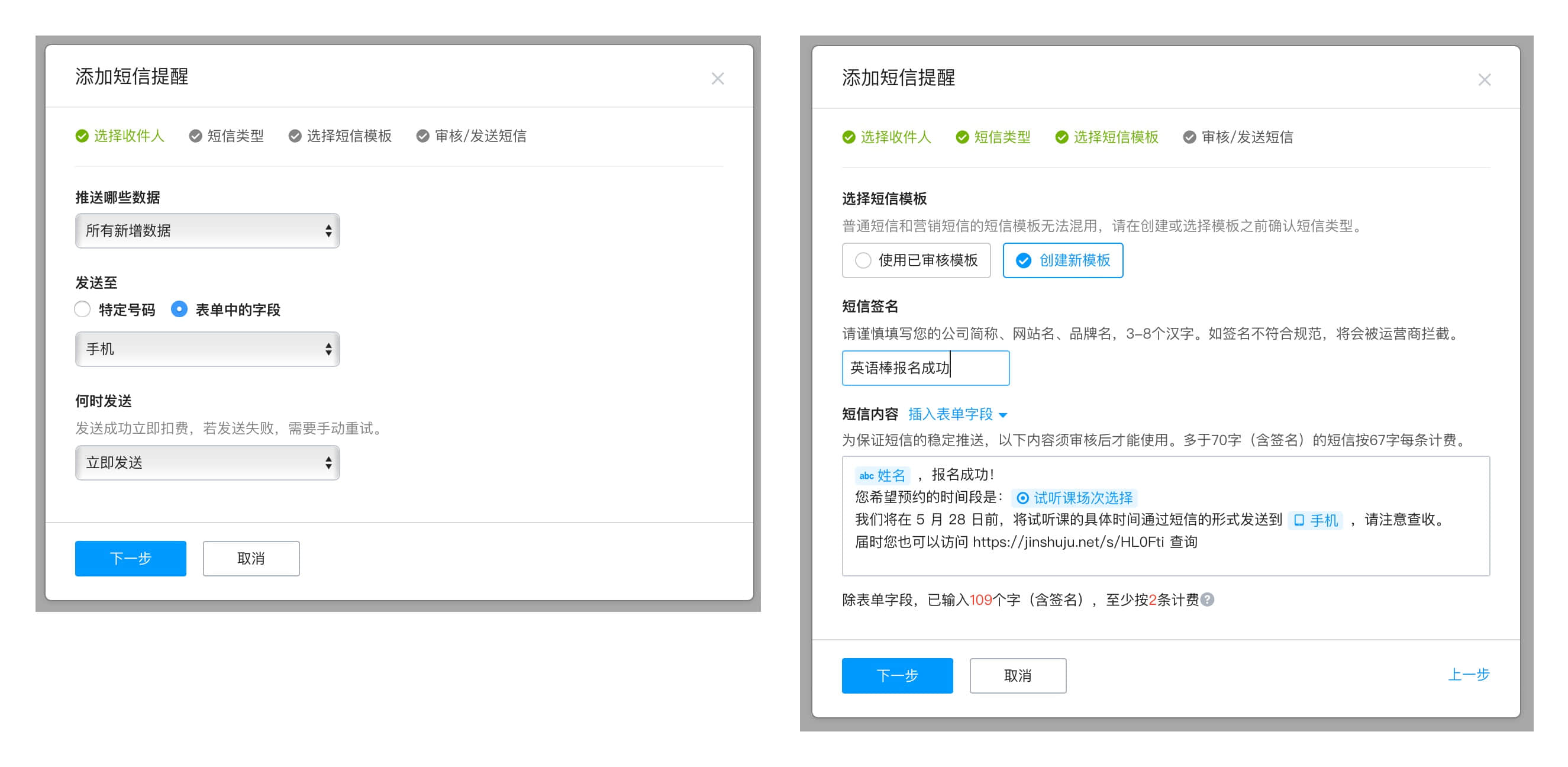Viewport: 1568px width, 767px height.
Task: Click the green check of 选择短信模板 step in right dialog
Action: 1062,137
